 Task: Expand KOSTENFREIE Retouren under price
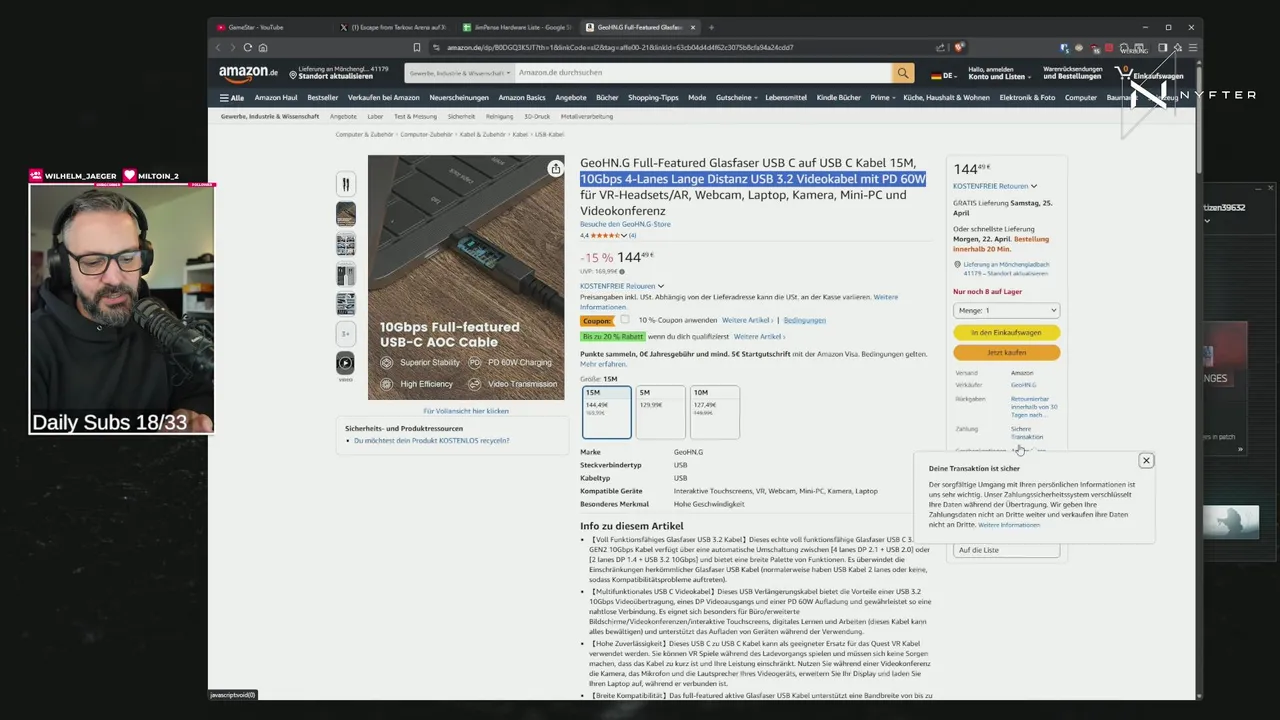tap(622, 286)
